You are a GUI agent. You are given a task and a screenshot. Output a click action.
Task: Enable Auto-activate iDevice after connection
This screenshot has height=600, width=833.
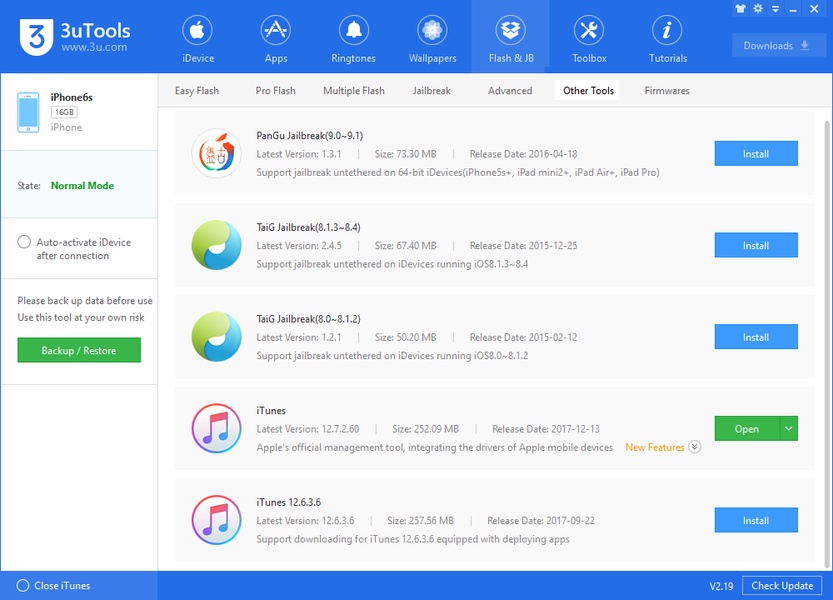pyautogui.click(x=24, y=242)
